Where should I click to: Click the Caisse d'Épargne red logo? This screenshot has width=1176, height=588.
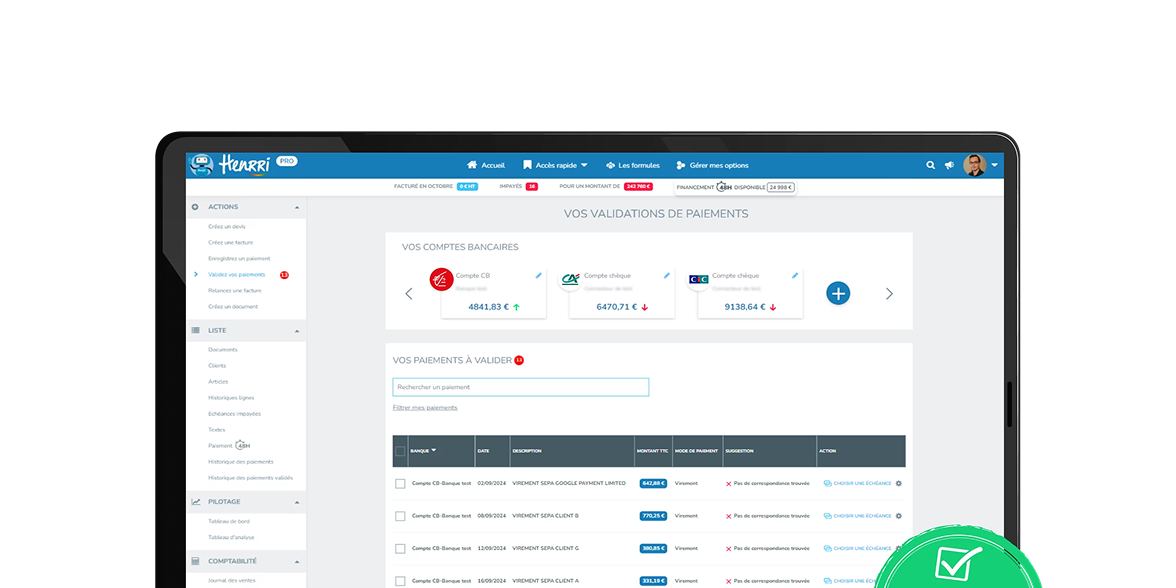(x=441, y=279)
